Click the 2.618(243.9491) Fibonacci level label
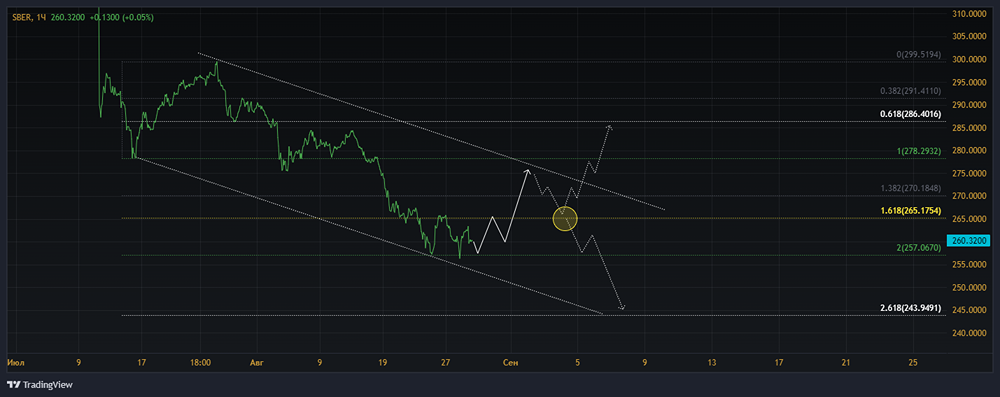This screenshot has height=397, width=1000. (x=911, y=308)
